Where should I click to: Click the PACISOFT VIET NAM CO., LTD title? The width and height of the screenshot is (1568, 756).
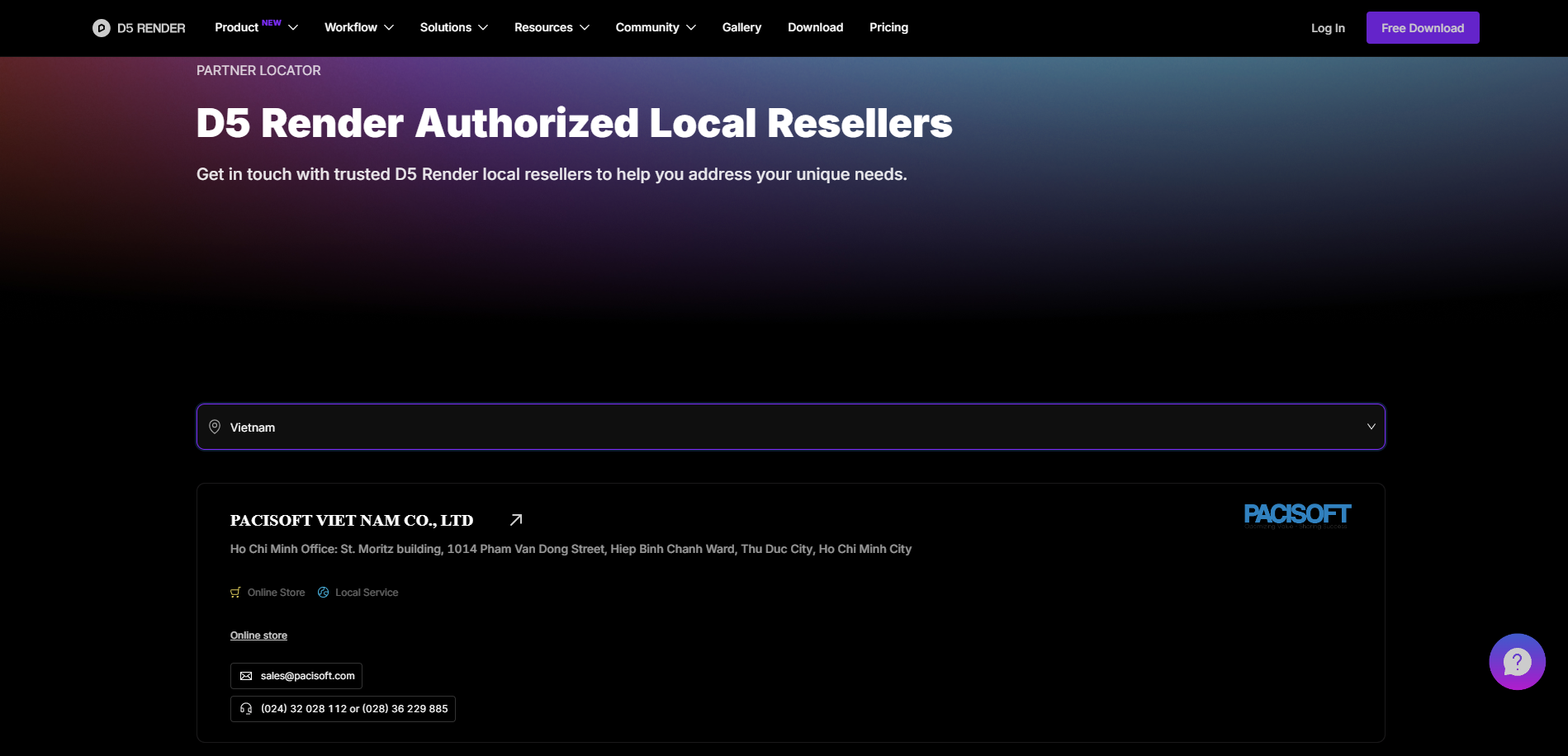click(x=352, y=521)
